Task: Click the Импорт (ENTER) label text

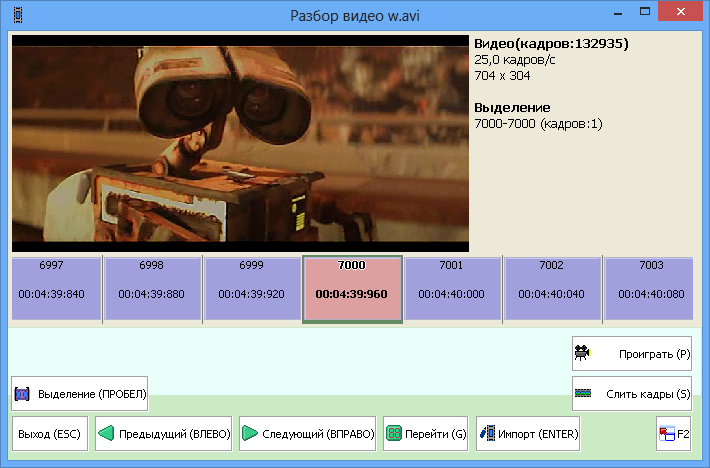Action: point(538,434)
